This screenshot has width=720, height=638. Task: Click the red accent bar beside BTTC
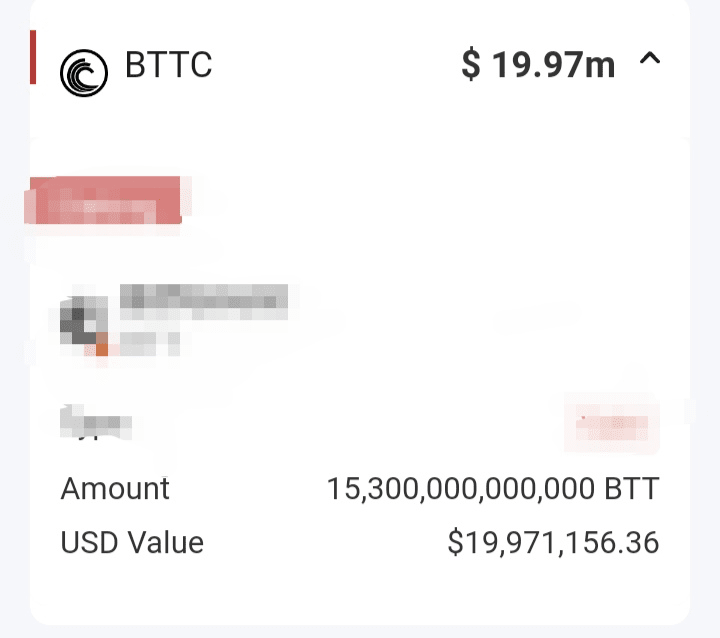click(x=33, y=57)
